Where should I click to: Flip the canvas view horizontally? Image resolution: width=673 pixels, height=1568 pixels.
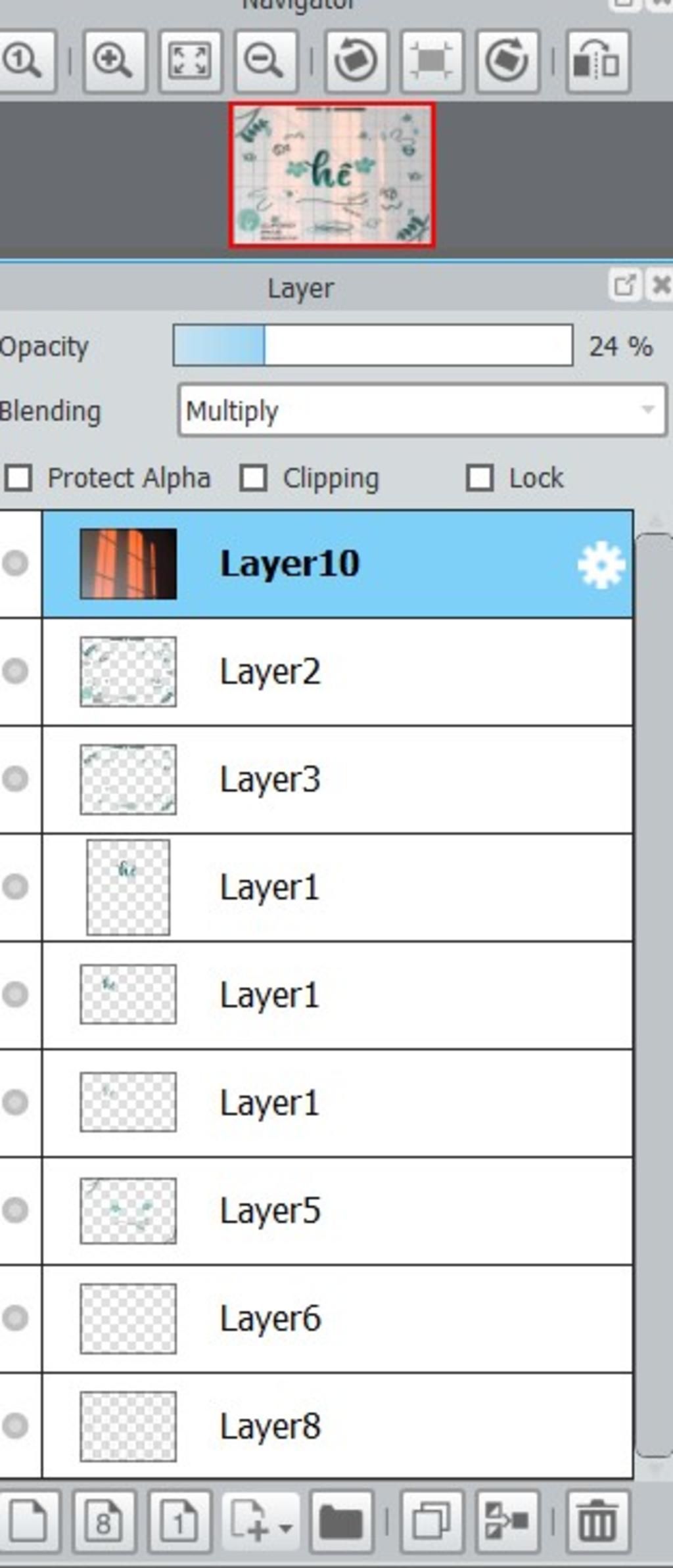click(597, 61)
